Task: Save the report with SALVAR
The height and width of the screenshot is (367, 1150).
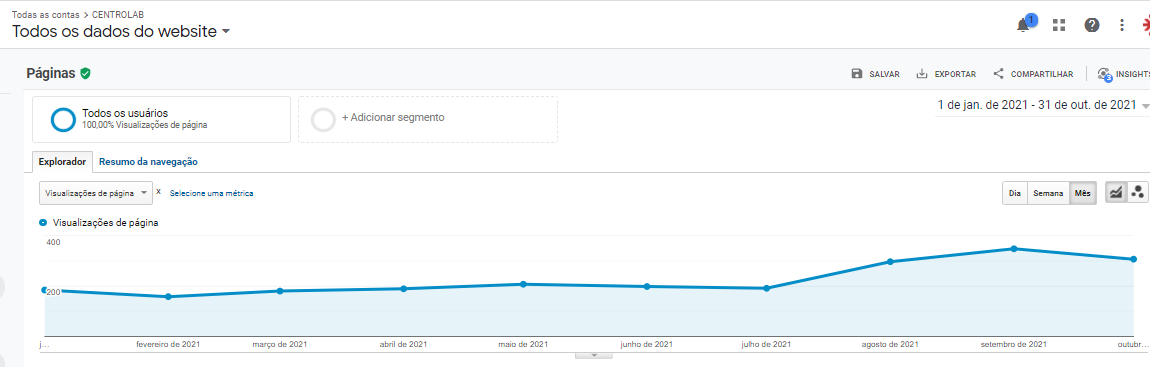Action: [876, 74]
